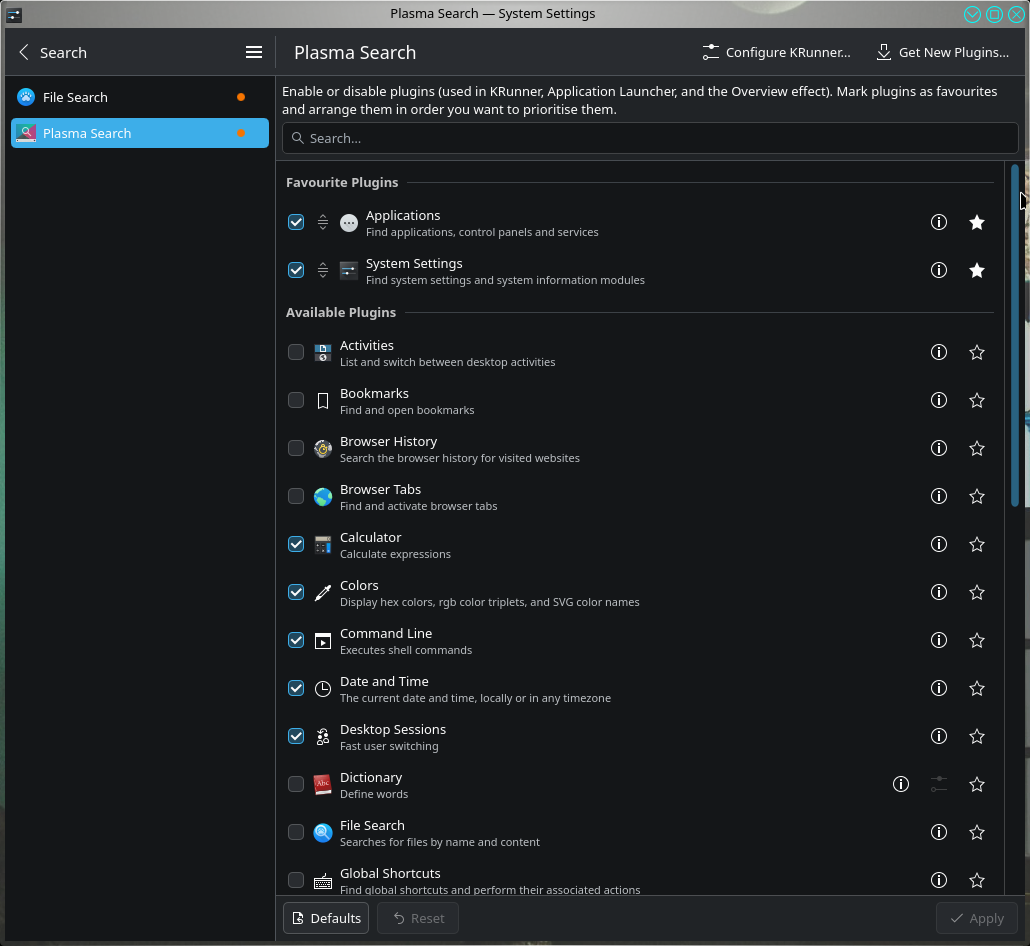The height and width of the screenshot is (946, 1030).
Task: Open the hamburger menu in sidebar header
Action: (254, 52)
